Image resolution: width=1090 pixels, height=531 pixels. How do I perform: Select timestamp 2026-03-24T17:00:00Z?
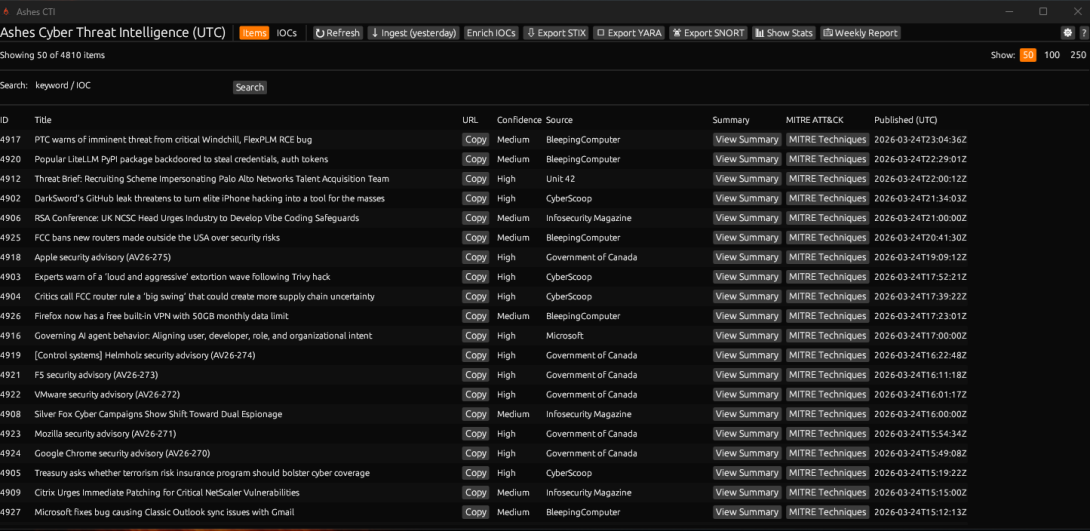pyautogui.click(x=920, y=336)
